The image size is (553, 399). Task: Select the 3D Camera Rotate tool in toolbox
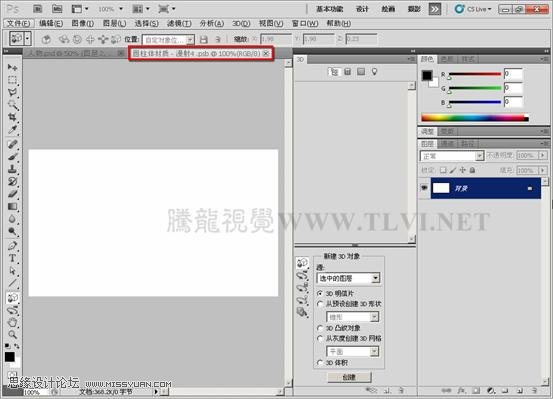12,310
